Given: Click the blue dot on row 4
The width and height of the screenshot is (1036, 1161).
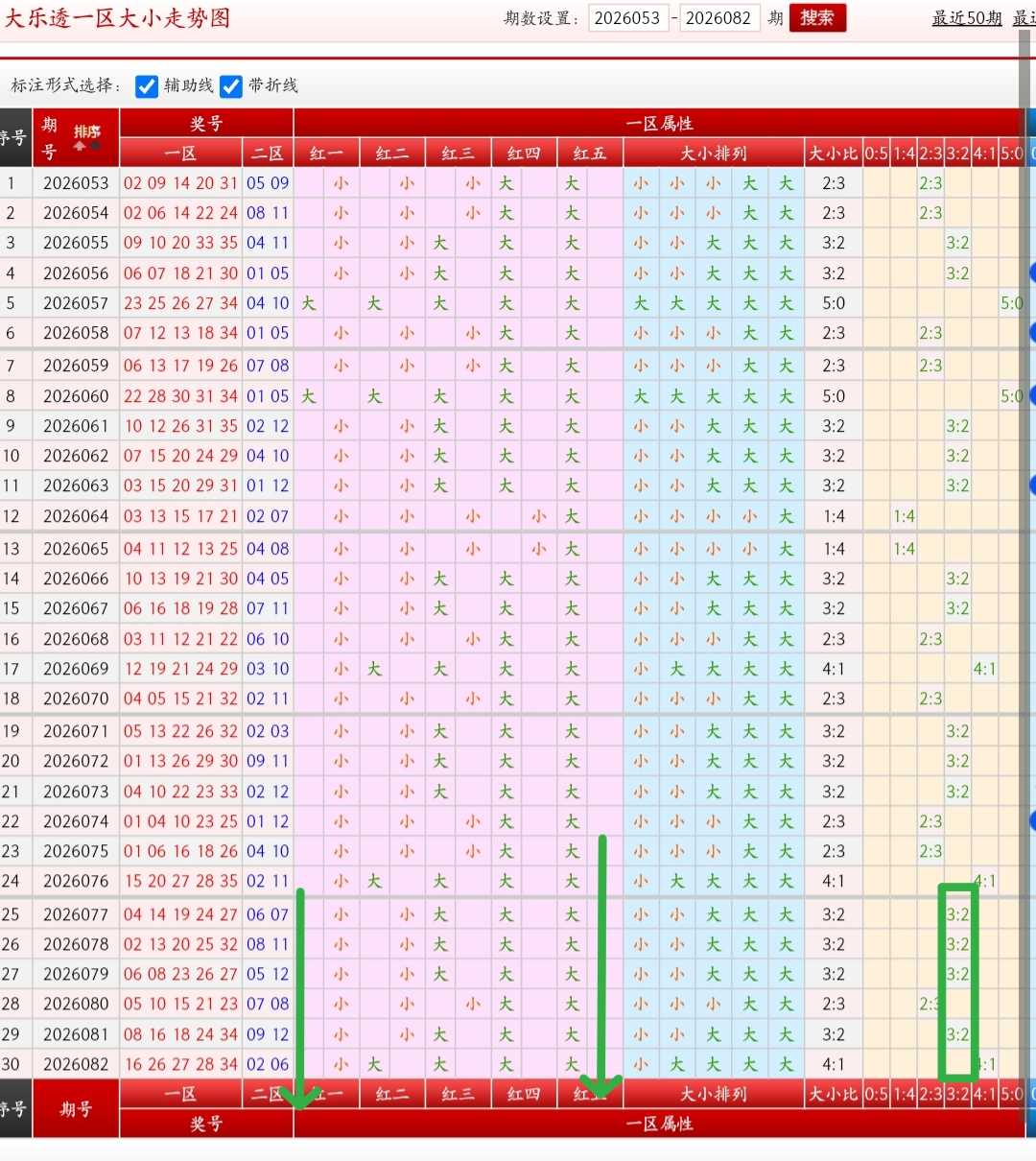Looking at the screenshot, I should pos(1032,273).
